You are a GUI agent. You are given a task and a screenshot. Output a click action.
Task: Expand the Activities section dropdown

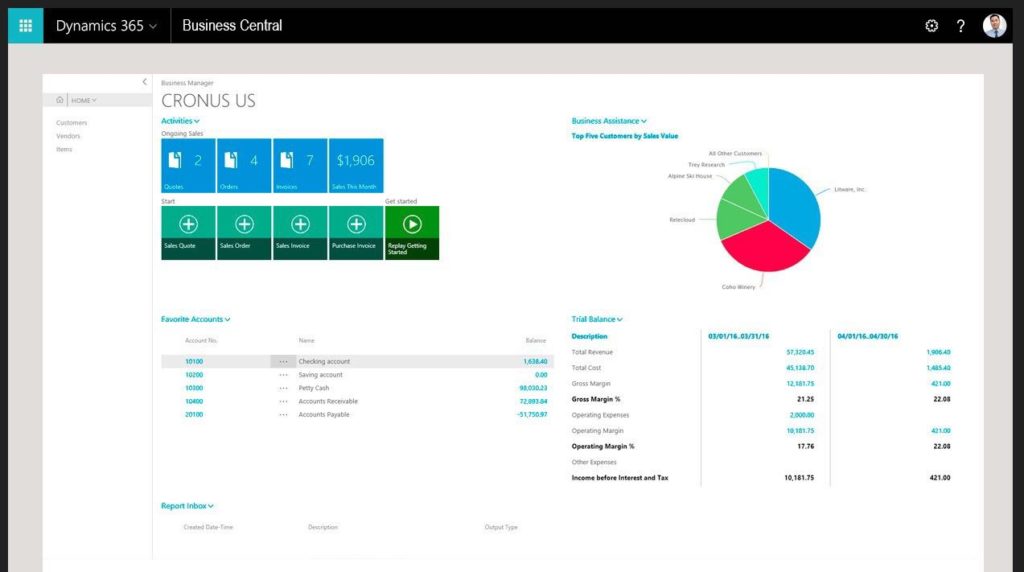click(x=180, y=121)
